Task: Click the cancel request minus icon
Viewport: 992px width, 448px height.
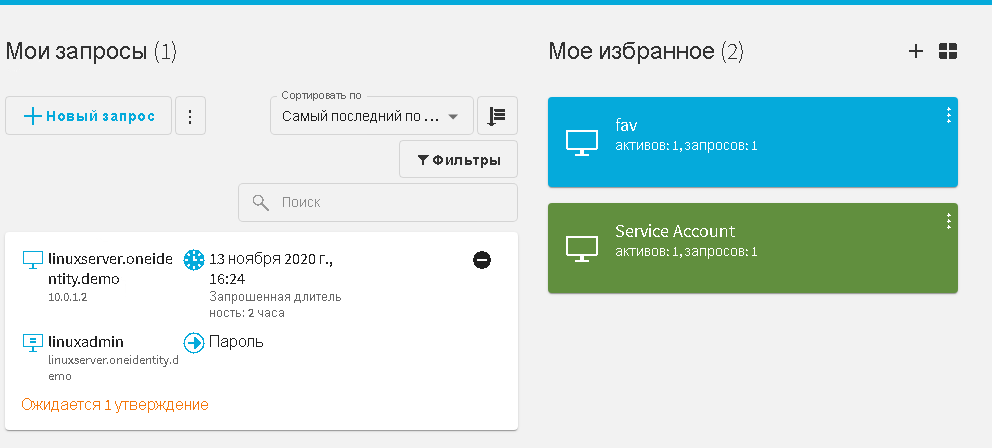Action: pyautogui.click(x=482, y=260)
